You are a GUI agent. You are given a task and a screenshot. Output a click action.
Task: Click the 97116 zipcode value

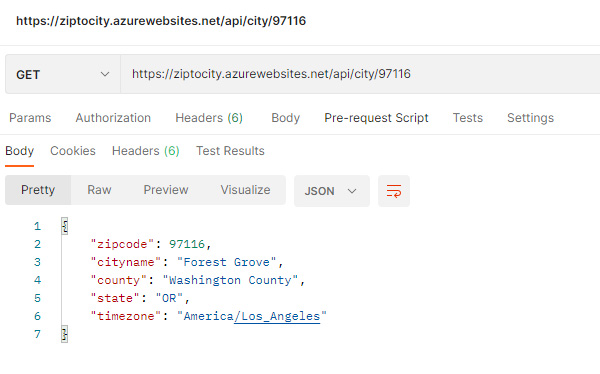(187, 244)
